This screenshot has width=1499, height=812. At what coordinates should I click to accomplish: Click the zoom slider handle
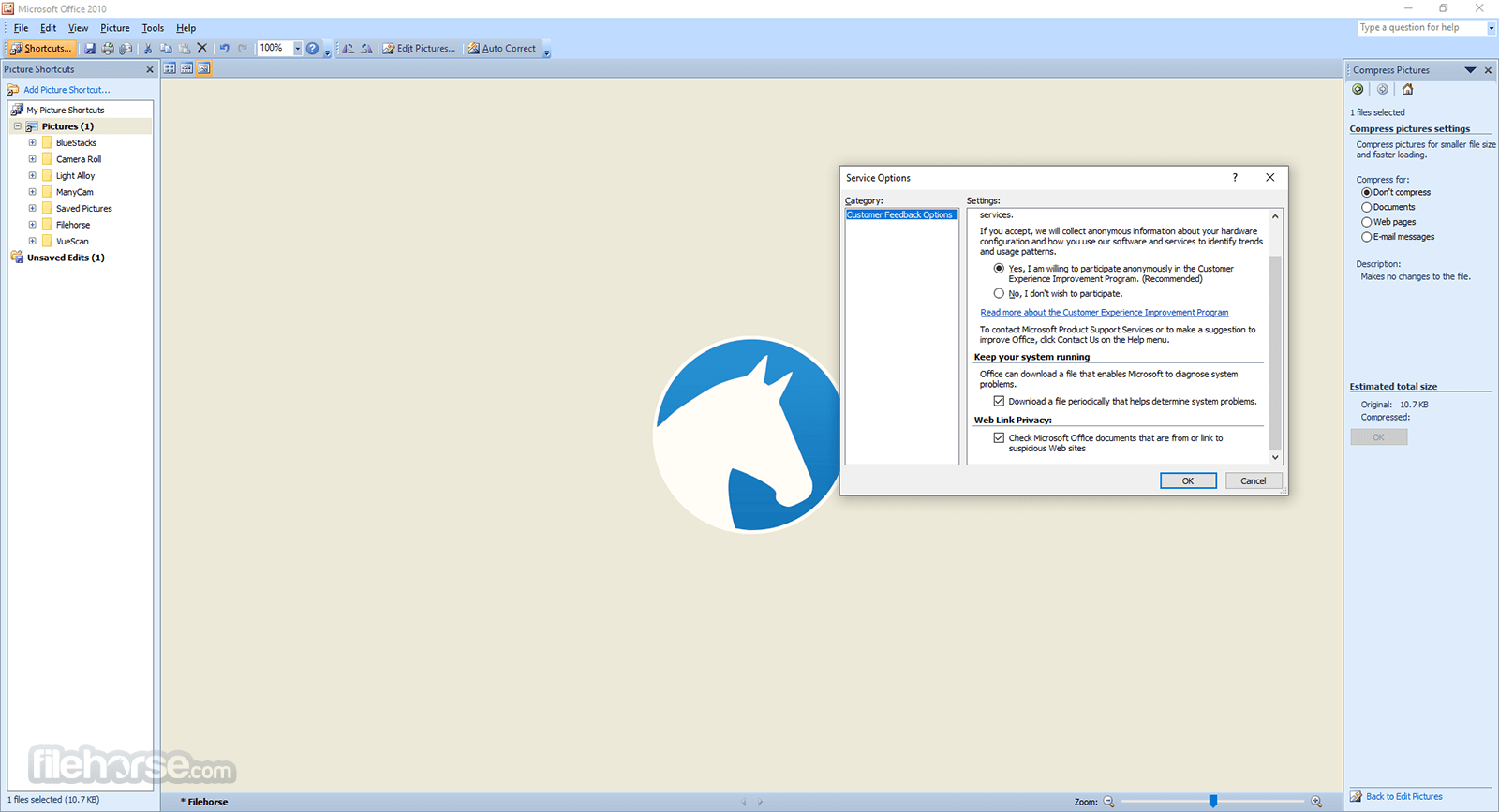pos(1213,802)
